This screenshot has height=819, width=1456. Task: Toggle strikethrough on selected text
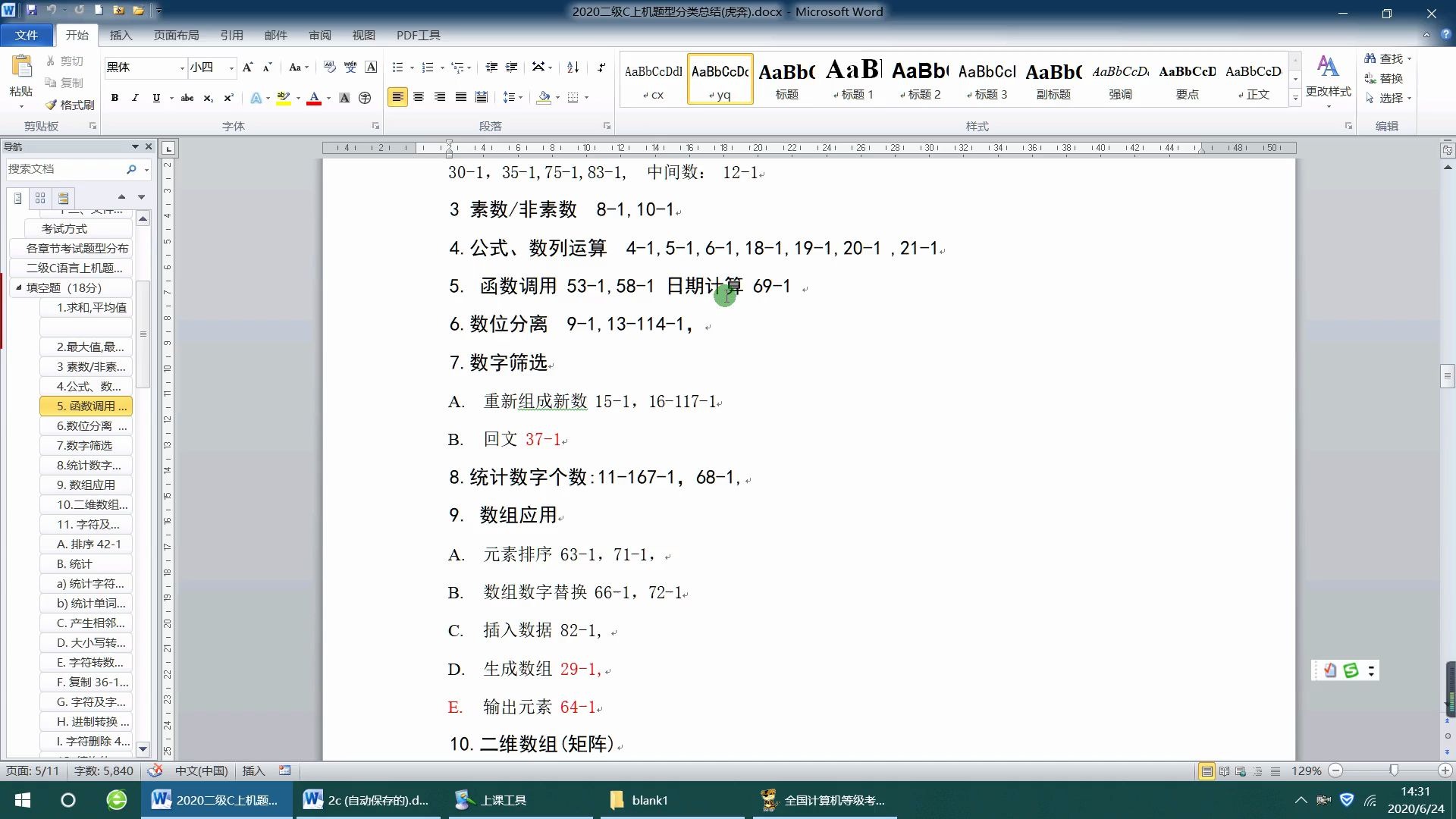[187, 97]
